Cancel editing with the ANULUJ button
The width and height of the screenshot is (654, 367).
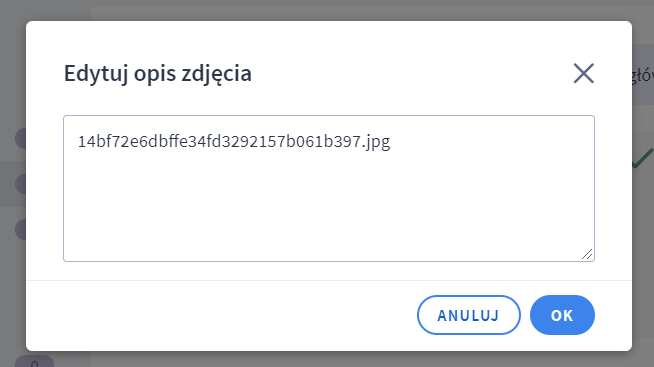pos(469,315)
